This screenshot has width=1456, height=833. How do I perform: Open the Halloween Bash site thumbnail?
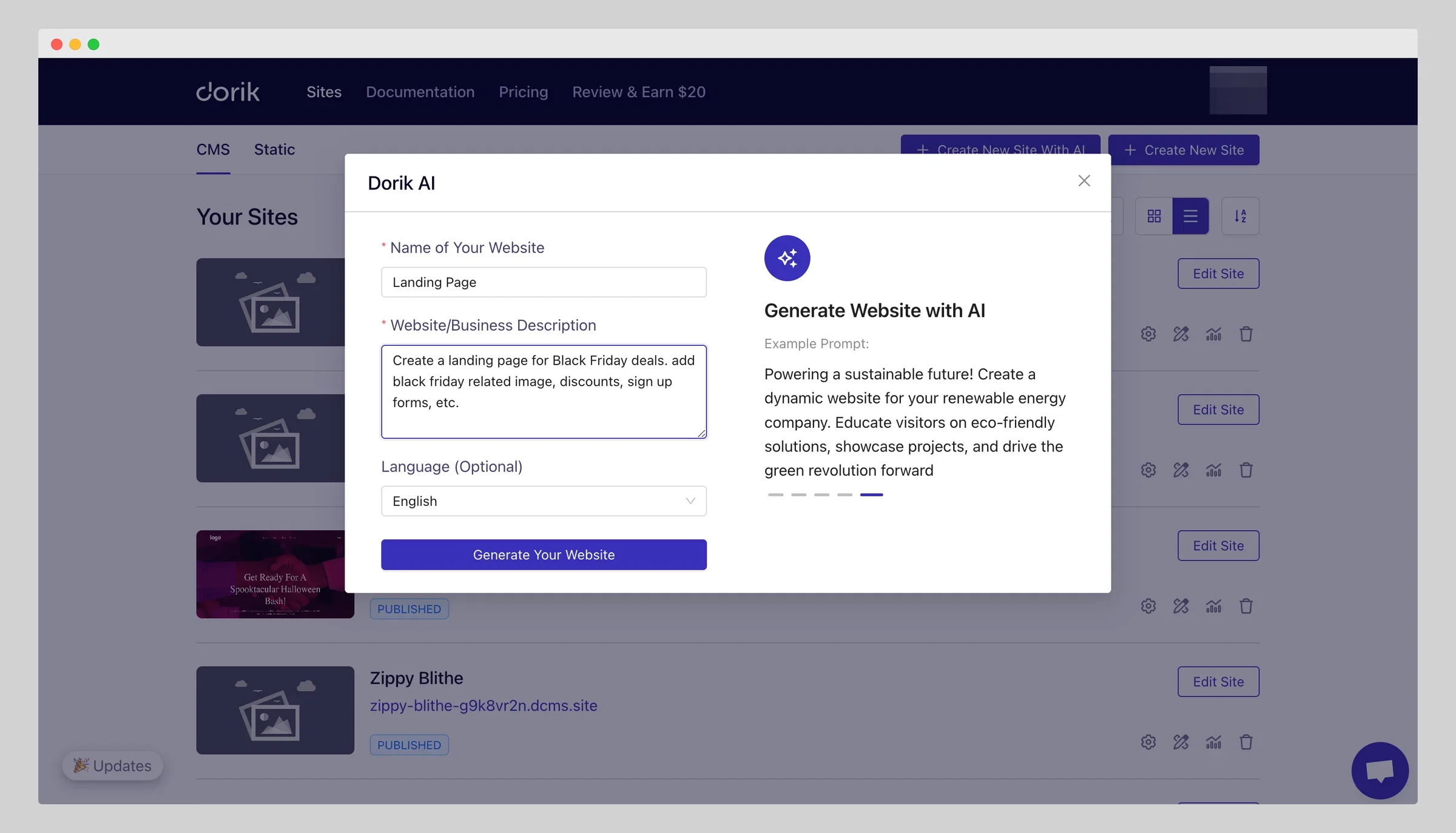[275, 575]
